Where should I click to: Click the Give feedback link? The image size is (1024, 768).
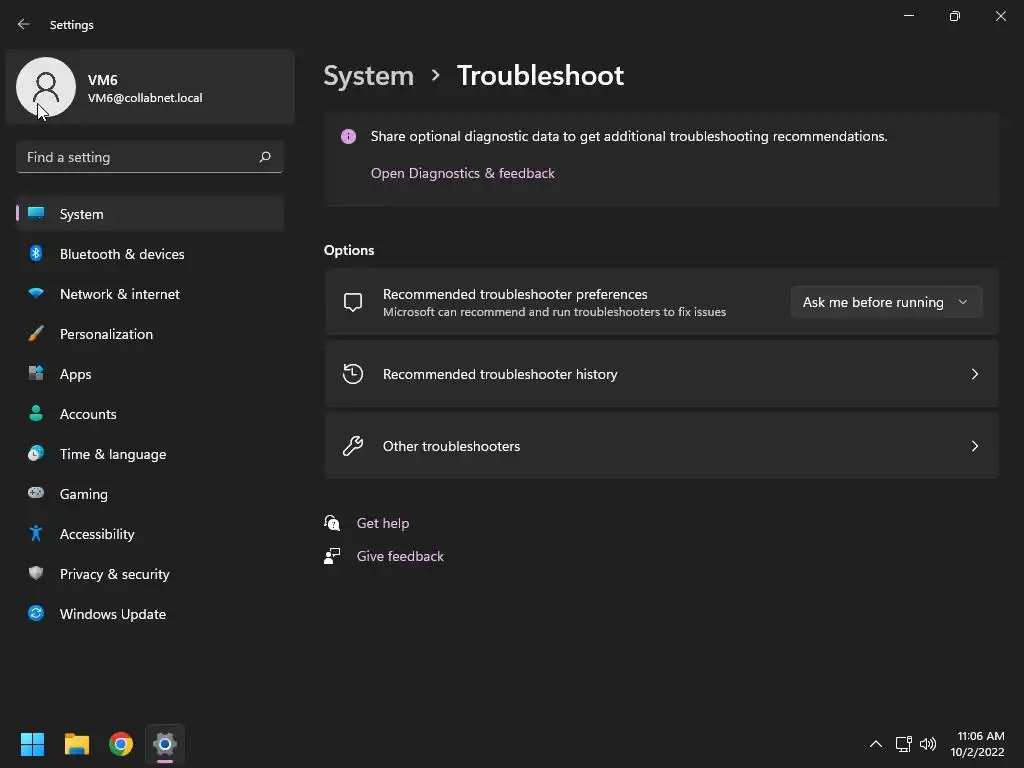tap(400, 556)
